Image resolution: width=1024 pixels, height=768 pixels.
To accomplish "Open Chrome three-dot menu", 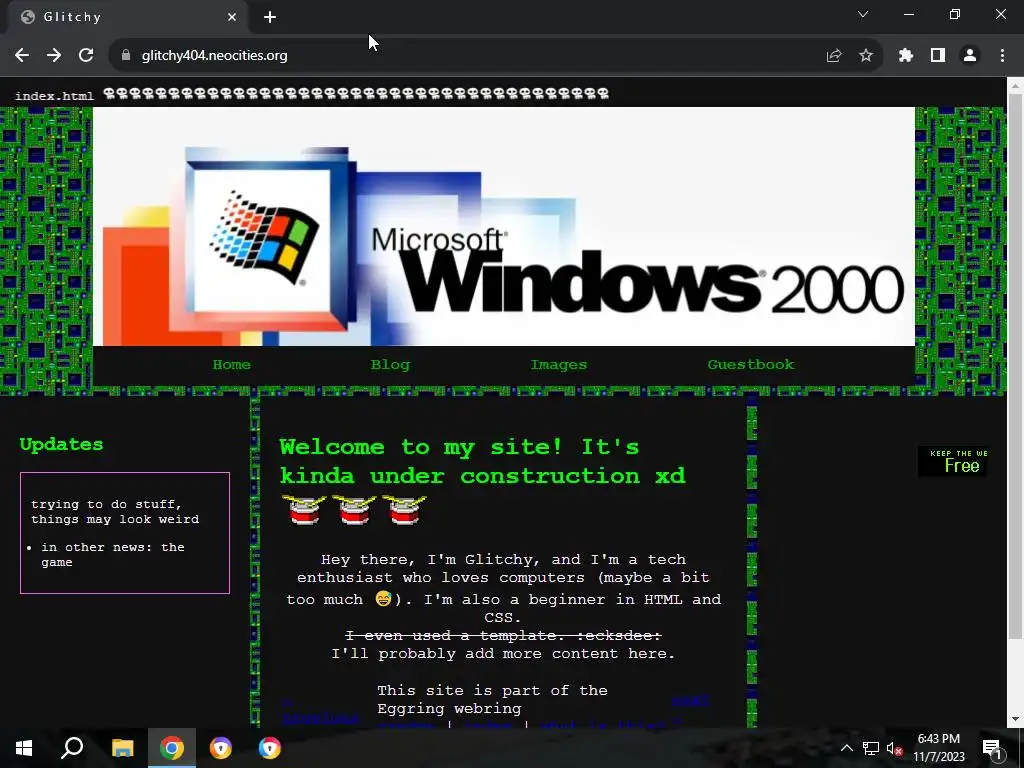I will pyautogui.click(x=1002, y=56).
